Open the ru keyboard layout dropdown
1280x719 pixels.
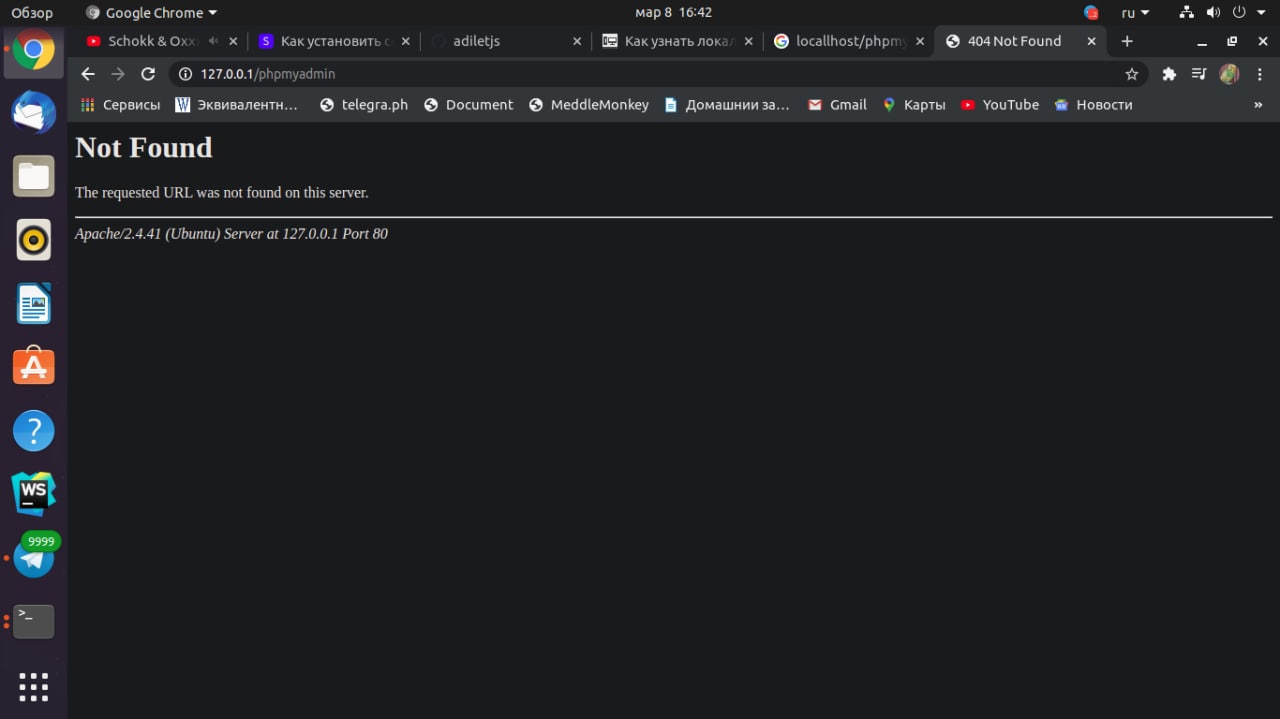(x=1135, y=13)
